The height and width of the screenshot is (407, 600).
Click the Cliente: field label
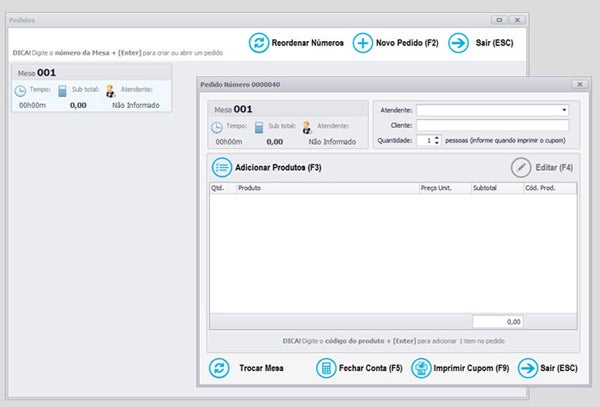tap(401, 125)
